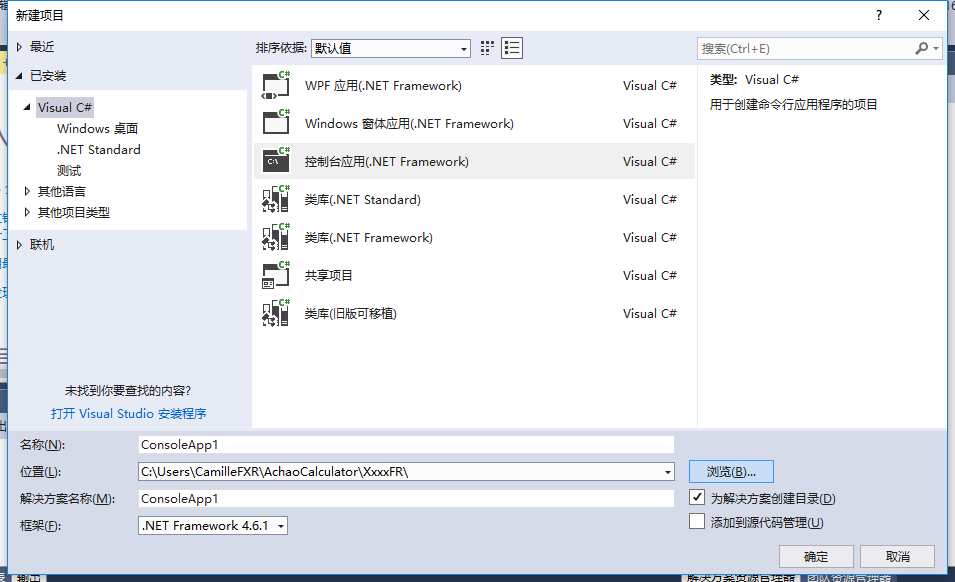The height and width of the screenshot is (582, 955).
Task: Open the 排序依据 默认值 dropdown
Action: click(x=390, y=48)
